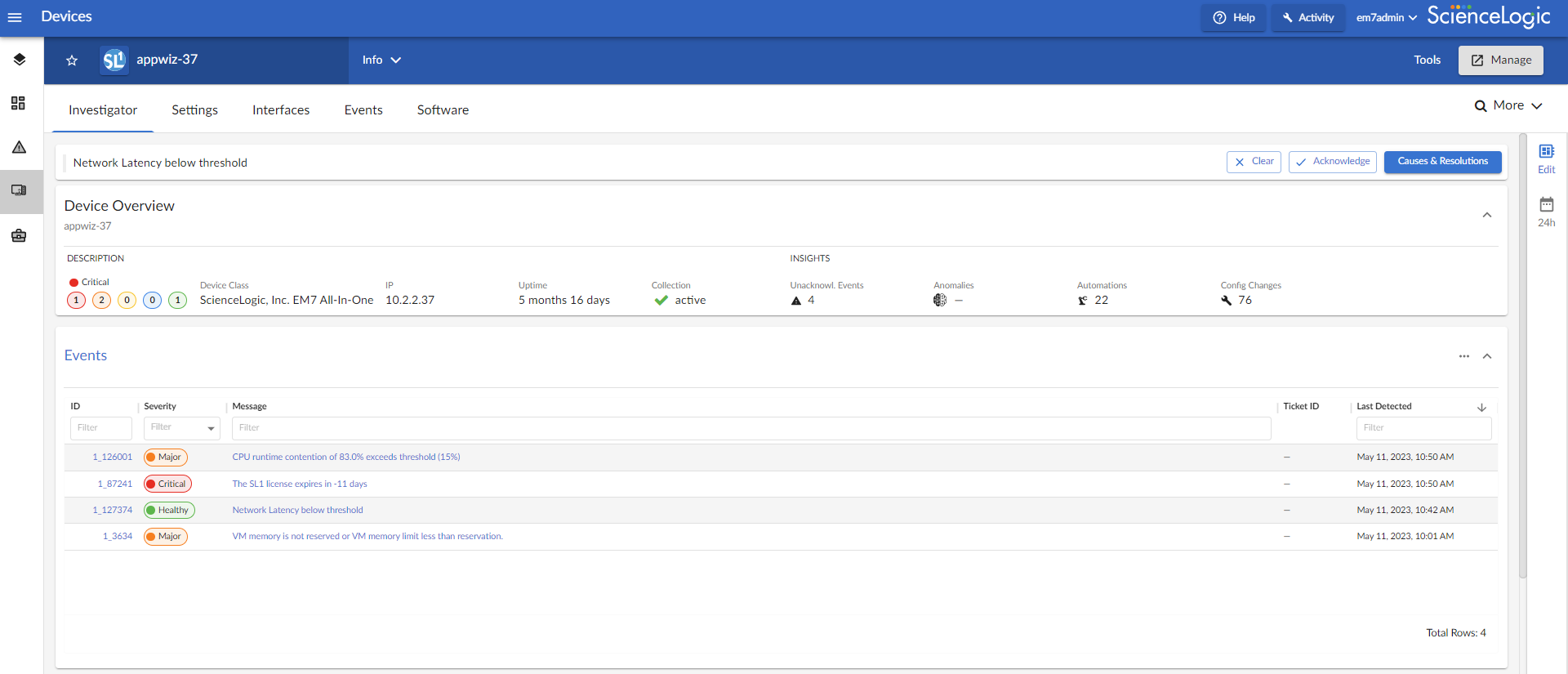This screenshot has width=1568, height=674.
Task: Open the hamburger navigation menu
Action: [15, 17]
